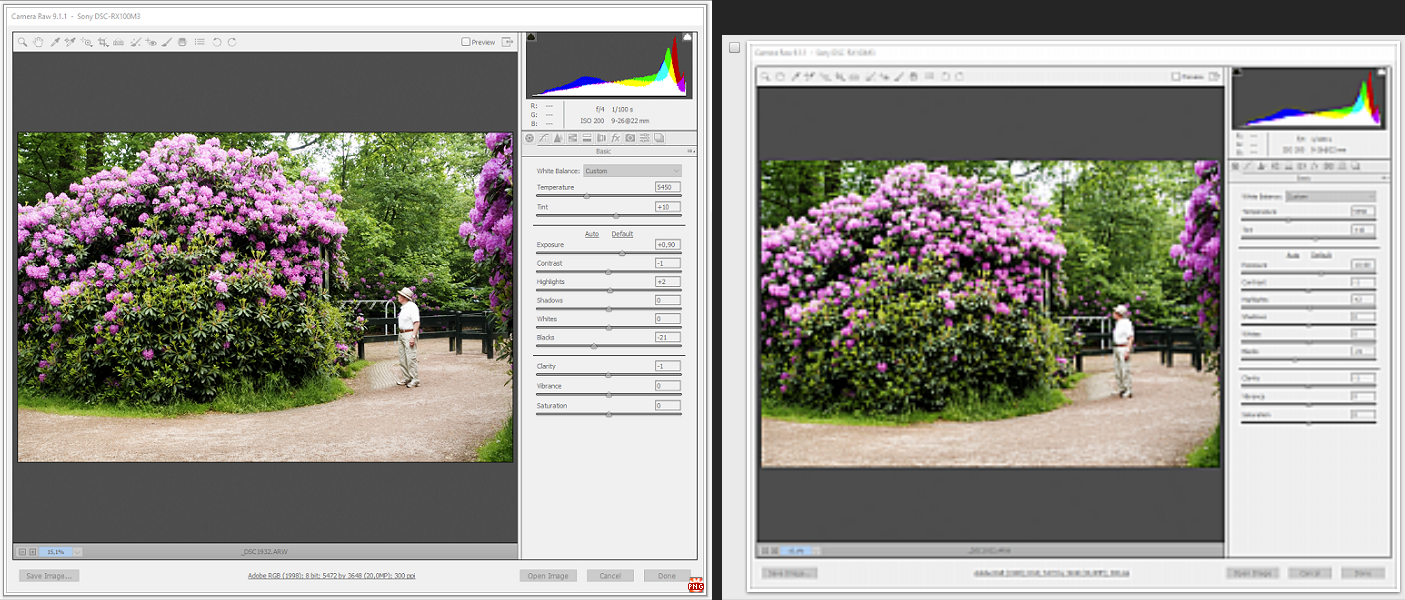1405x600 pixels.
Task: Select the Hand tool in left toolbar
Action: click(x=38, y=42)
